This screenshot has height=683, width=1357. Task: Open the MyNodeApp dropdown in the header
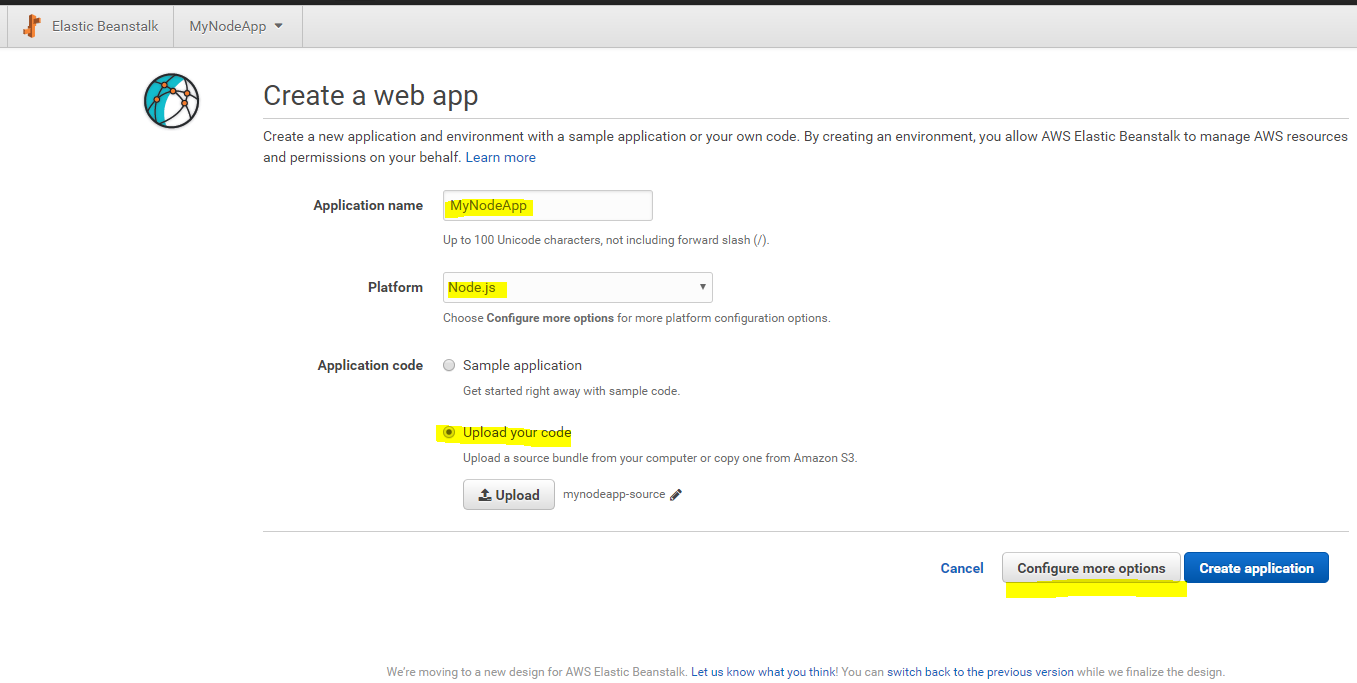[236, 26]
